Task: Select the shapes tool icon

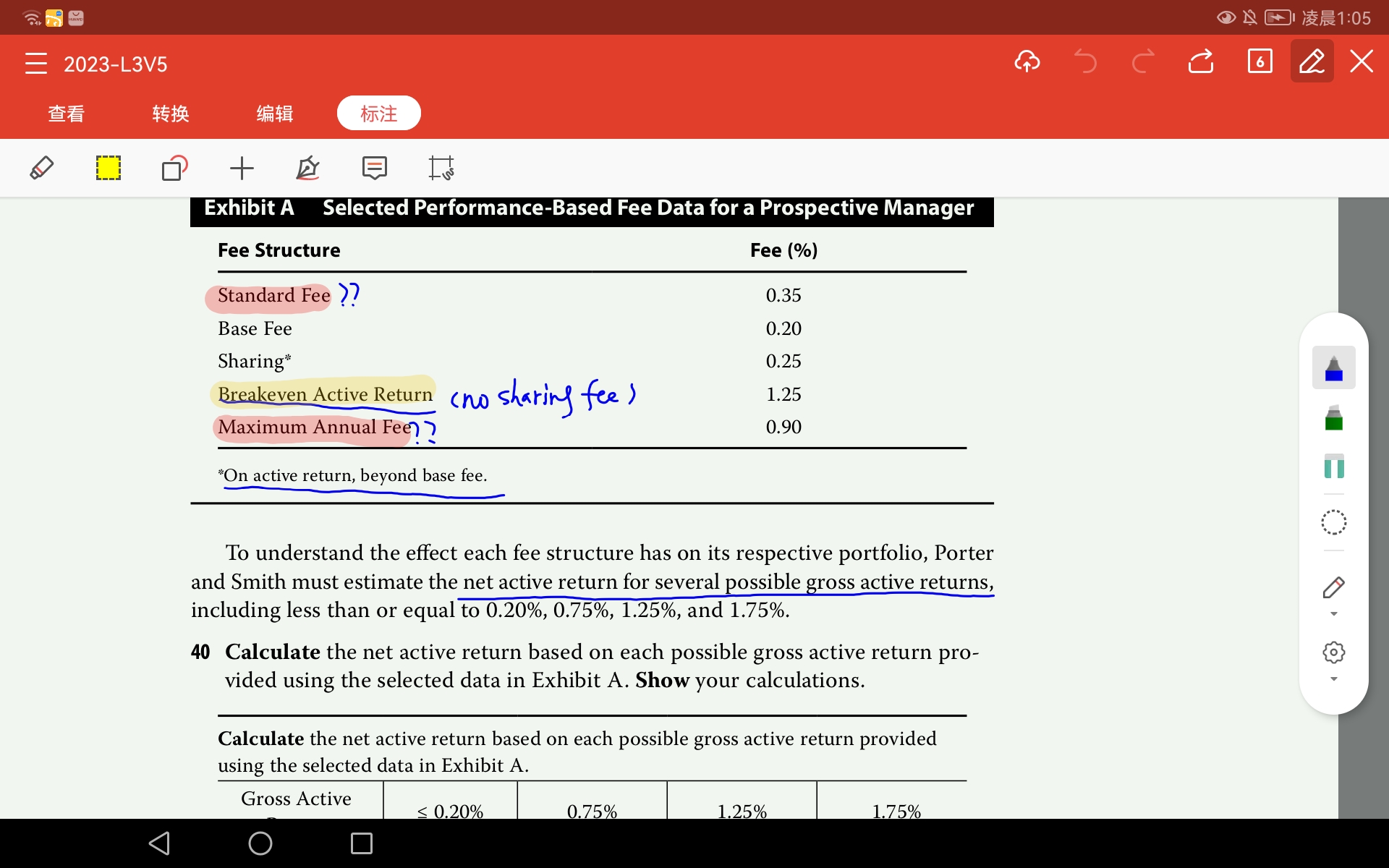Action: click(174, 168)
